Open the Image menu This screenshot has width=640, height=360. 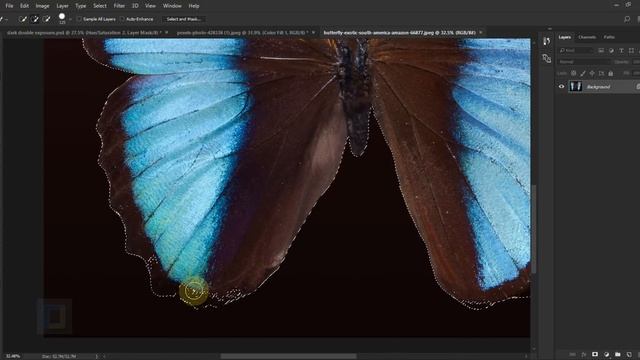click(x=42, y=6)
